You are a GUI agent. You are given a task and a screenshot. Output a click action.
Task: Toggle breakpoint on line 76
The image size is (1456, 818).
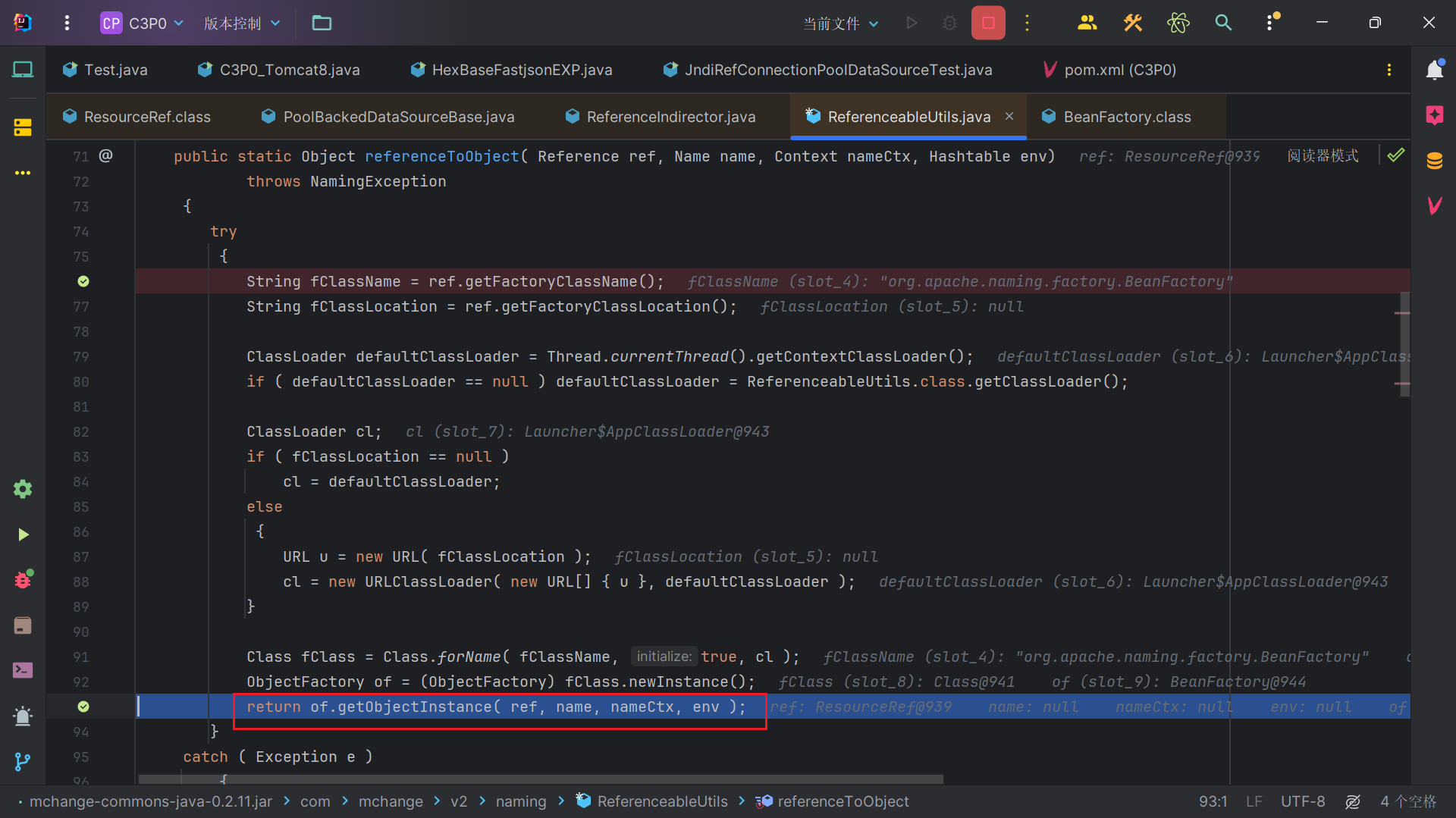tap(83, 281)
